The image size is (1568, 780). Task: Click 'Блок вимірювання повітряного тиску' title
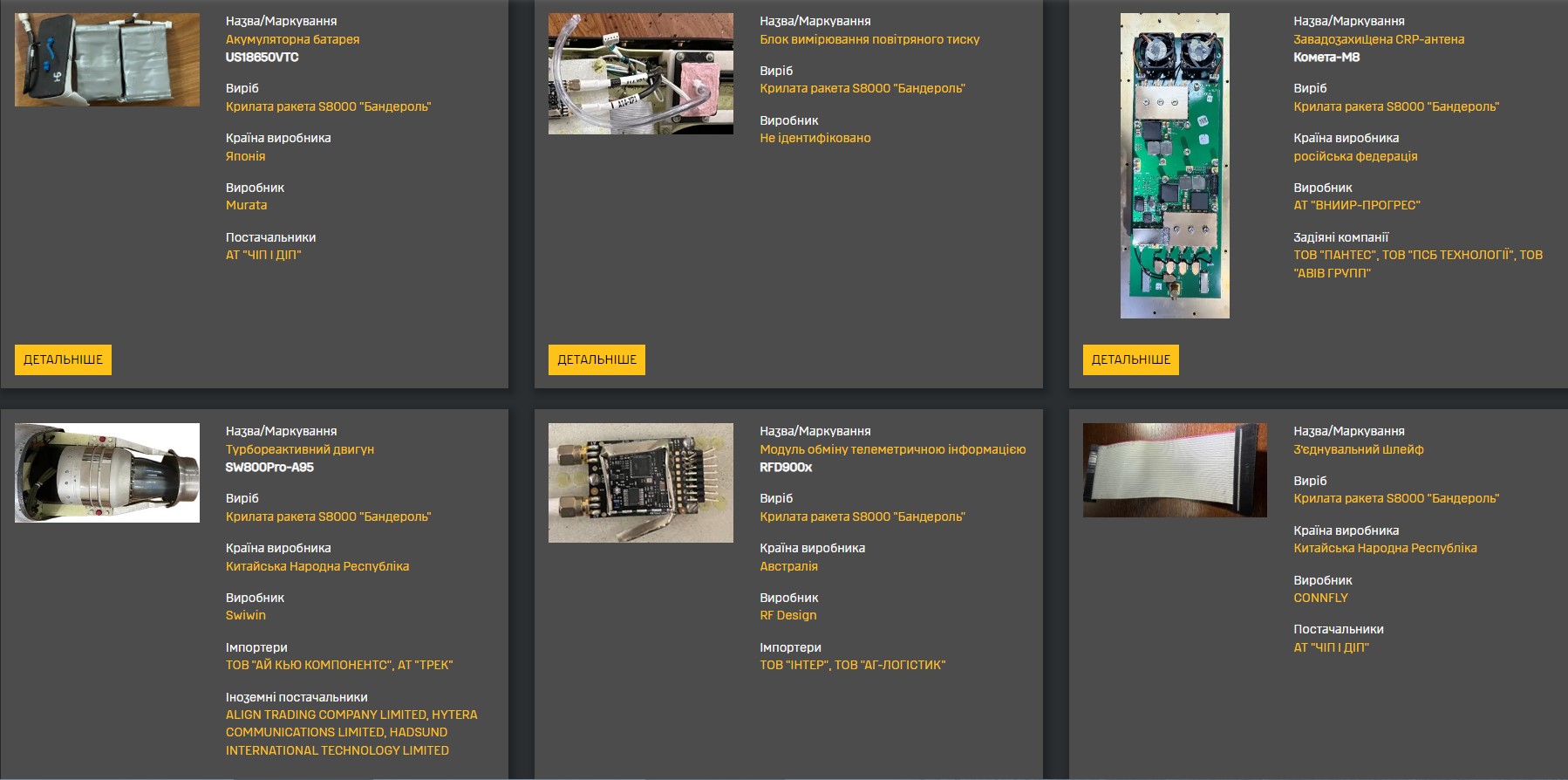pos(869,39)
